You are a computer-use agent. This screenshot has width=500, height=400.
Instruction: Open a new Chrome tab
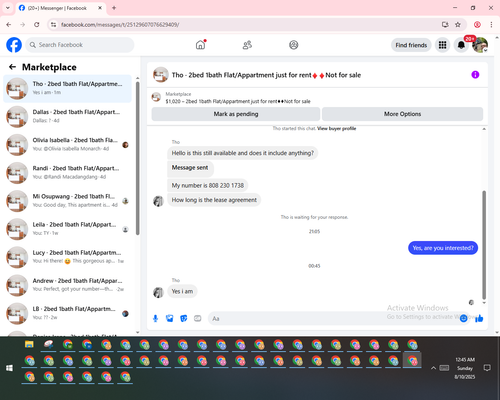[114, 8]
